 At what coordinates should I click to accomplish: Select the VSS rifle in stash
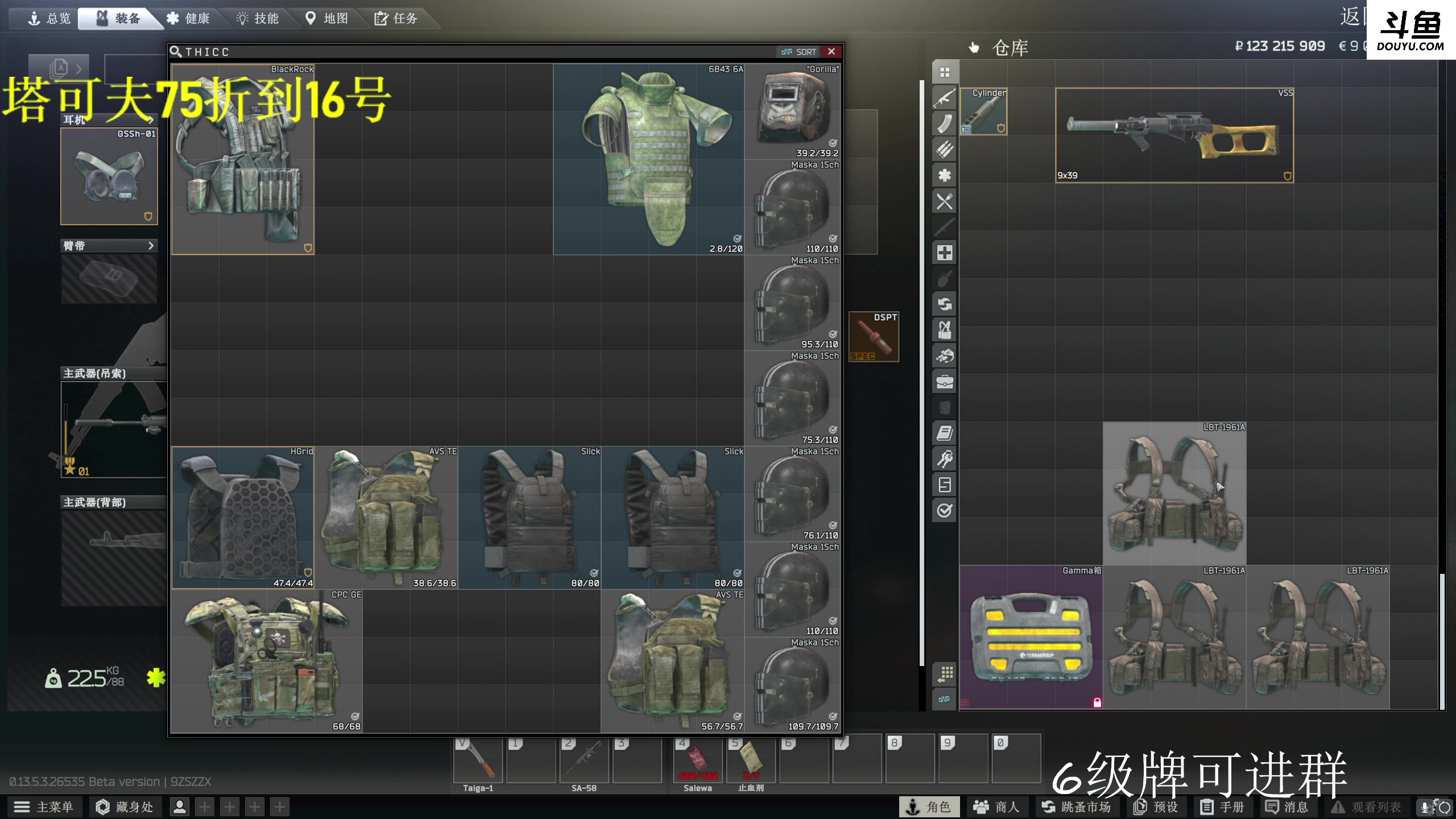(1174, 135)
